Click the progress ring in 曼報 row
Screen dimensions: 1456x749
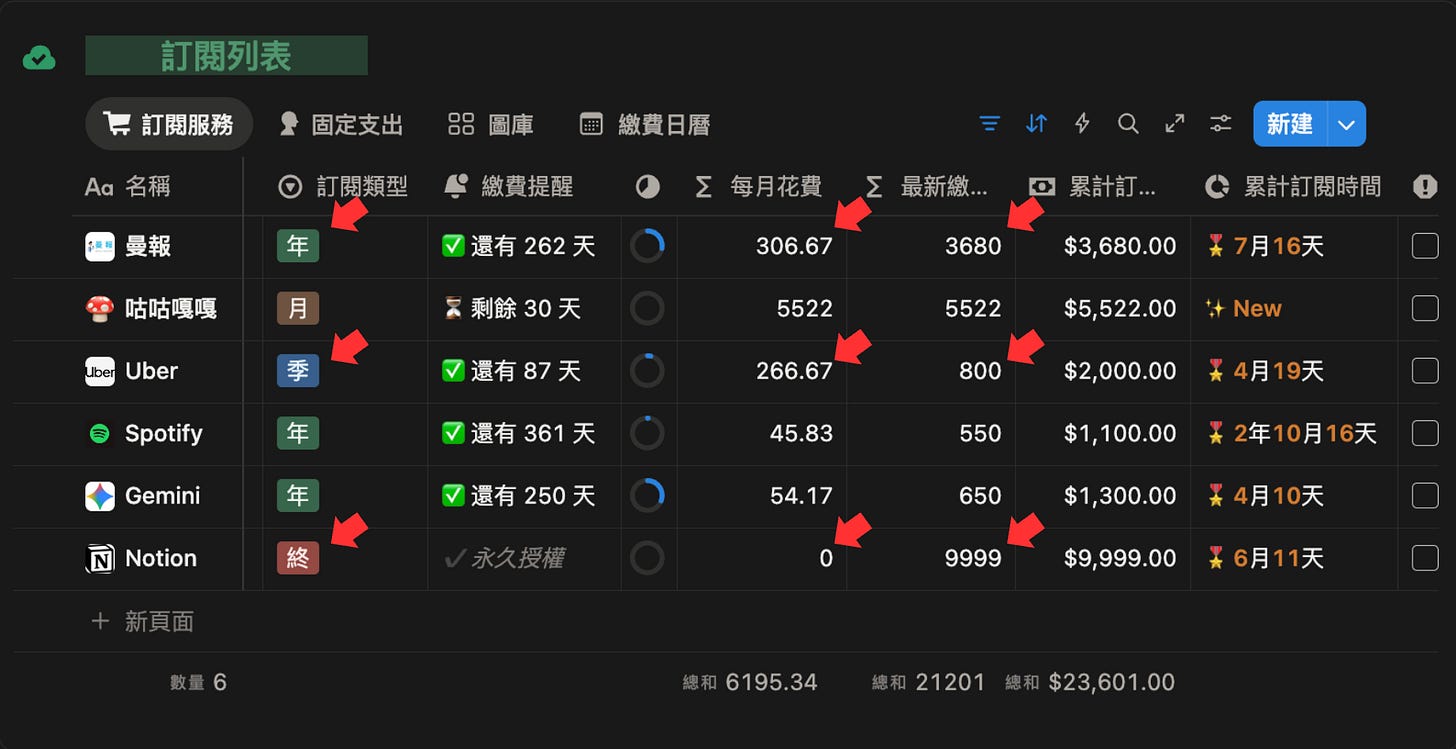(x=647, y=246)
